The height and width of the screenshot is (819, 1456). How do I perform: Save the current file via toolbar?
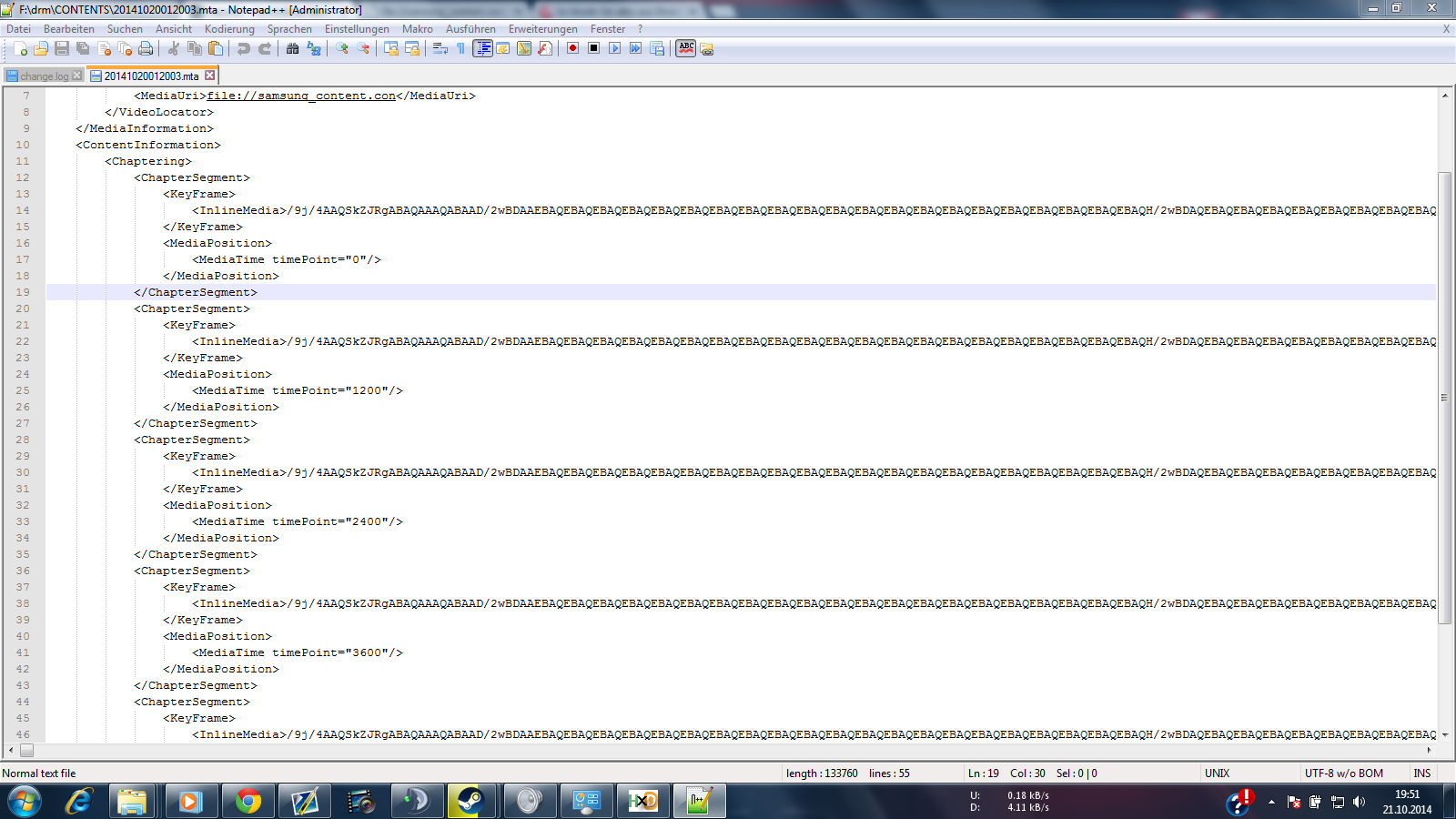(62, 48)
